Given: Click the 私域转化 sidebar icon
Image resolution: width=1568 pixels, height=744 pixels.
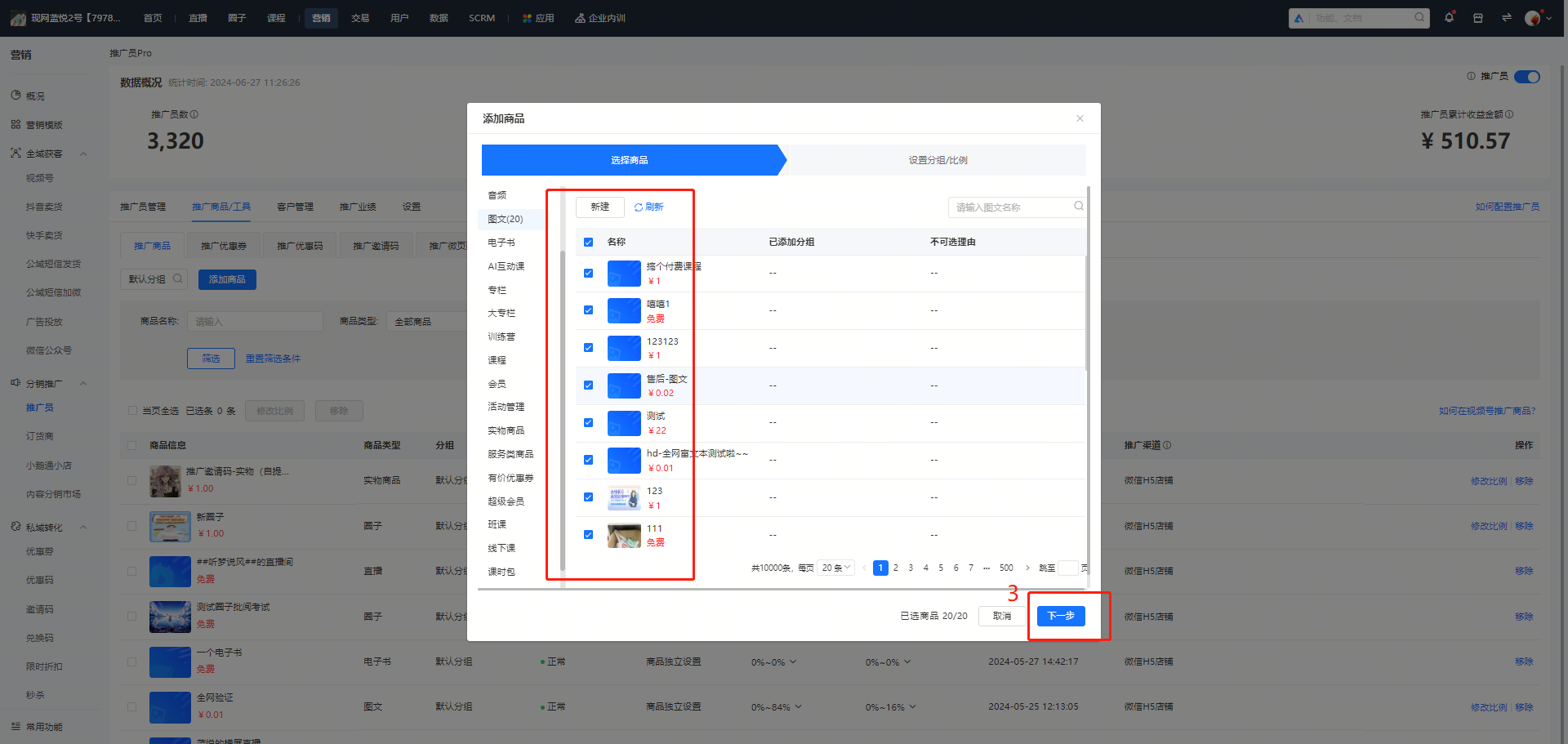Looking at the screenshot, I should tap(16, 527).
